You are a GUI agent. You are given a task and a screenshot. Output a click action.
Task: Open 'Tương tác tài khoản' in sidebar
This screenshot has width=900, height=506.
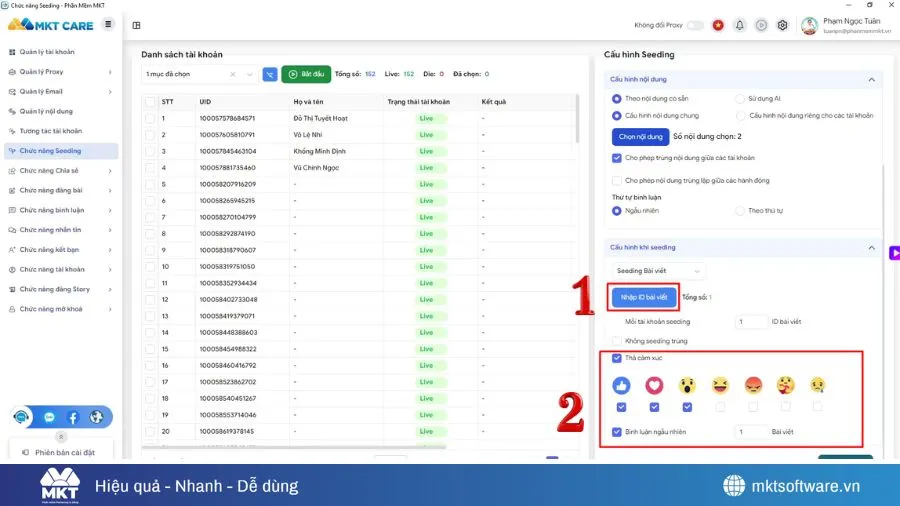click(60, 131)
